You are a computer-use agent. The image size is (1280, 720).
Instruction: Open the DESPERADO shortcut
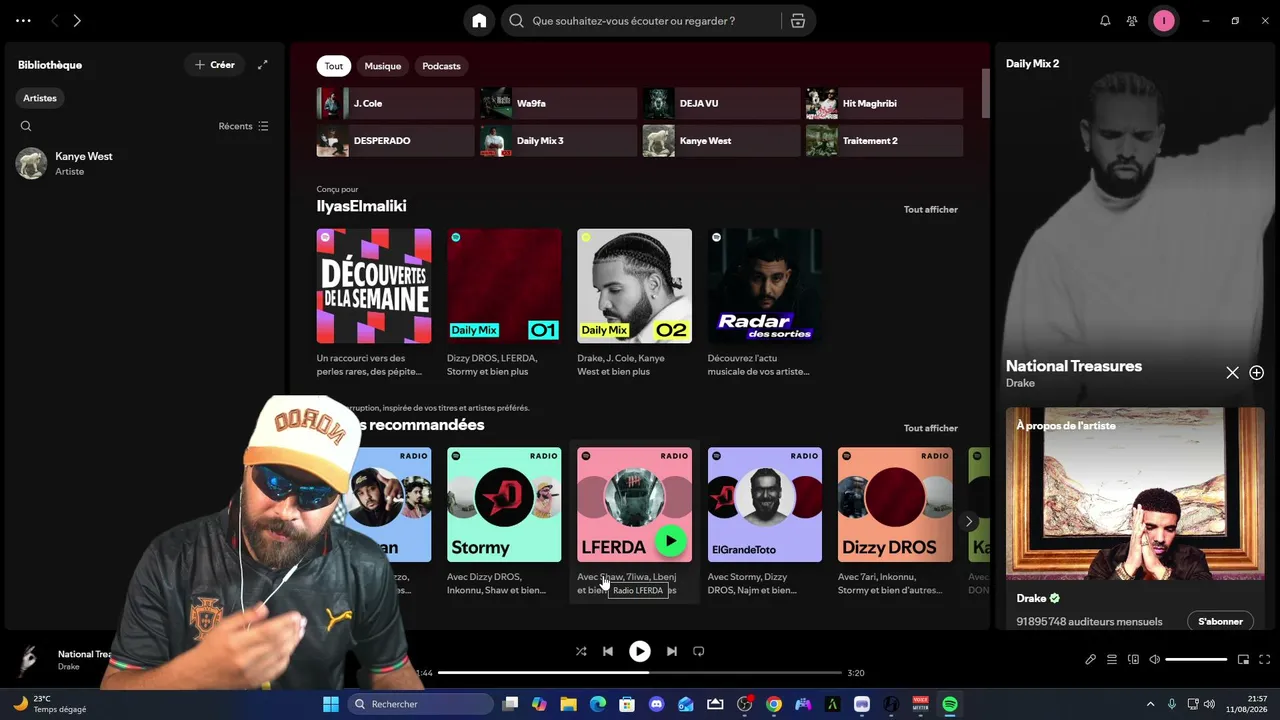click(x=396, y=141)
